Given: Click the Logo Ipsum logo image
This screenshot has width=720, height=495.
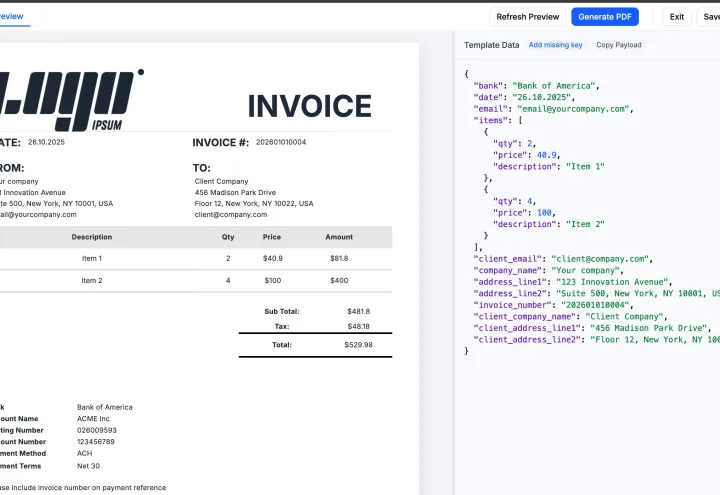Looking at the screenshot, I should point(71,100).
